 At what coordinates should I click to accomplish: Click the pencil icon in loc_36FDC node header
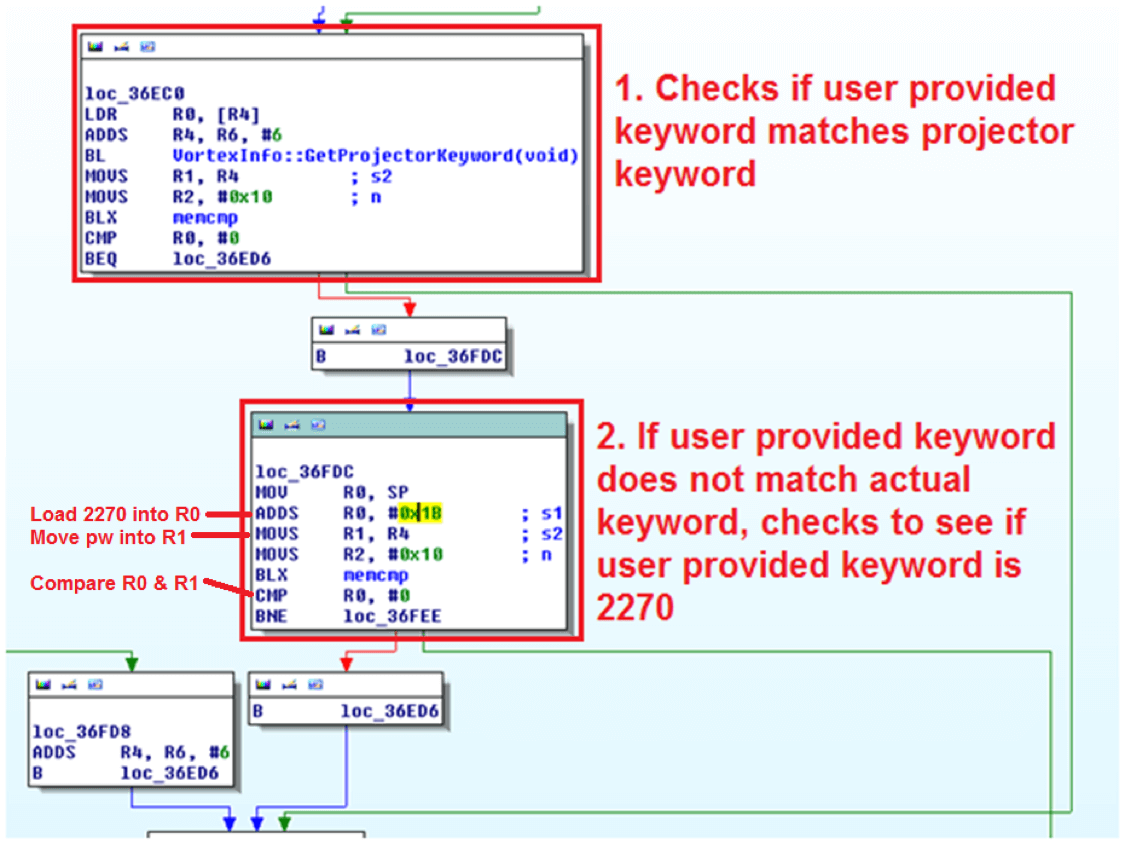[292, 425]
